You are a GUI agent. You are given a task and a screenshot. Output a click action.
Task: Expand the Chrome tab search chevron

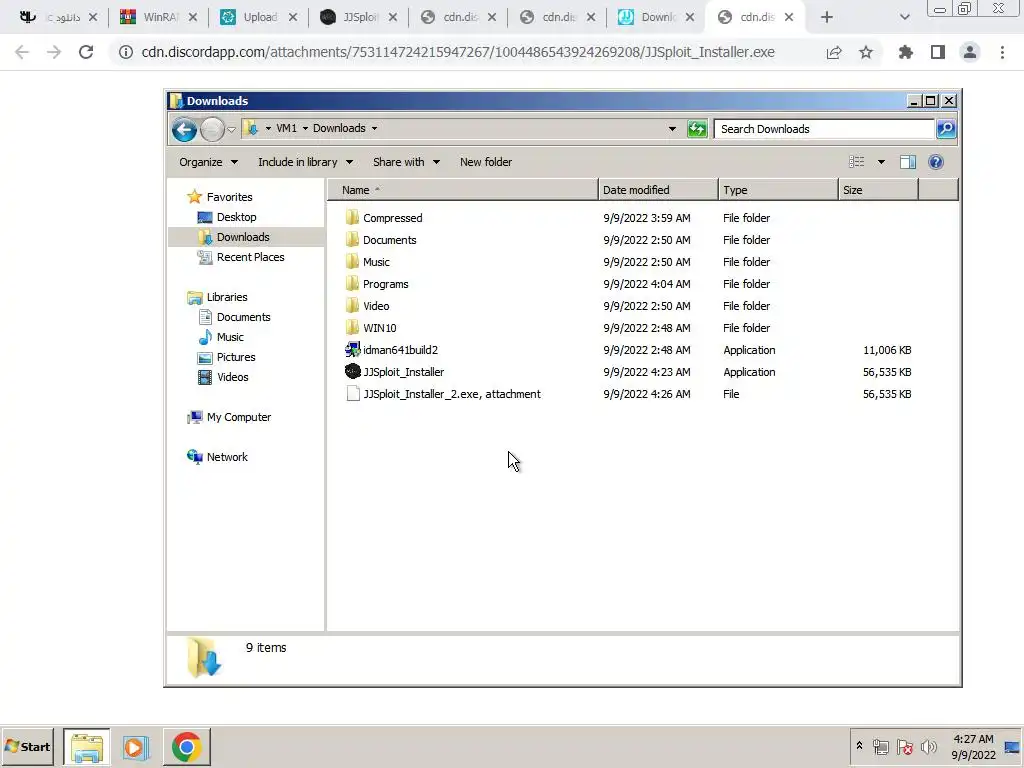[904, 17]
